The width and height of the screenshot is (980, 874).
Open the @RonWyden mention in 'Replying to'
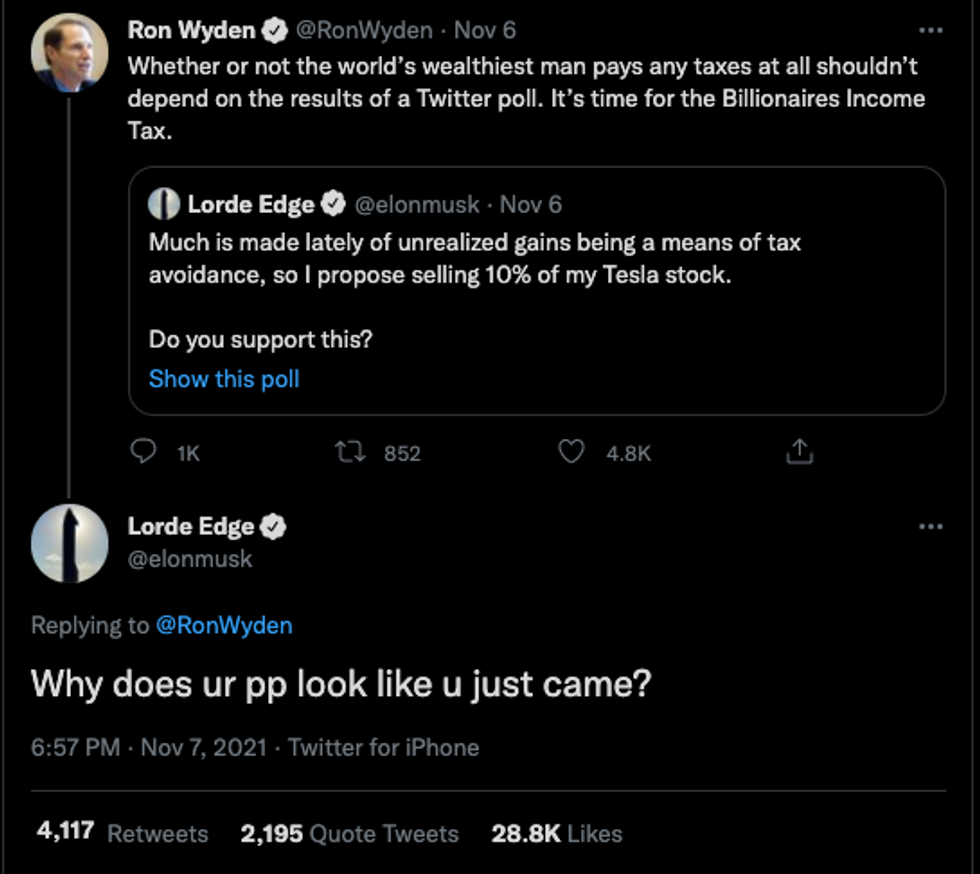[x=224, y=626]
